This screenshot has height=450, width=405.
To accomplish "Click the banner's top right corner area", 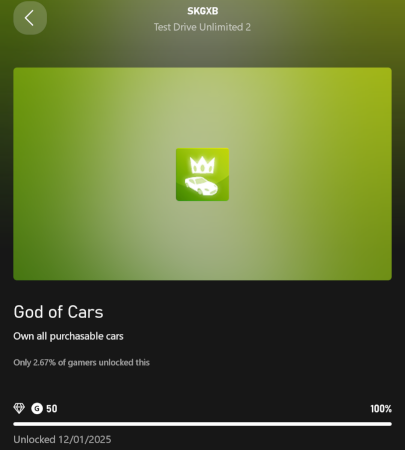I will click(375, 84).
